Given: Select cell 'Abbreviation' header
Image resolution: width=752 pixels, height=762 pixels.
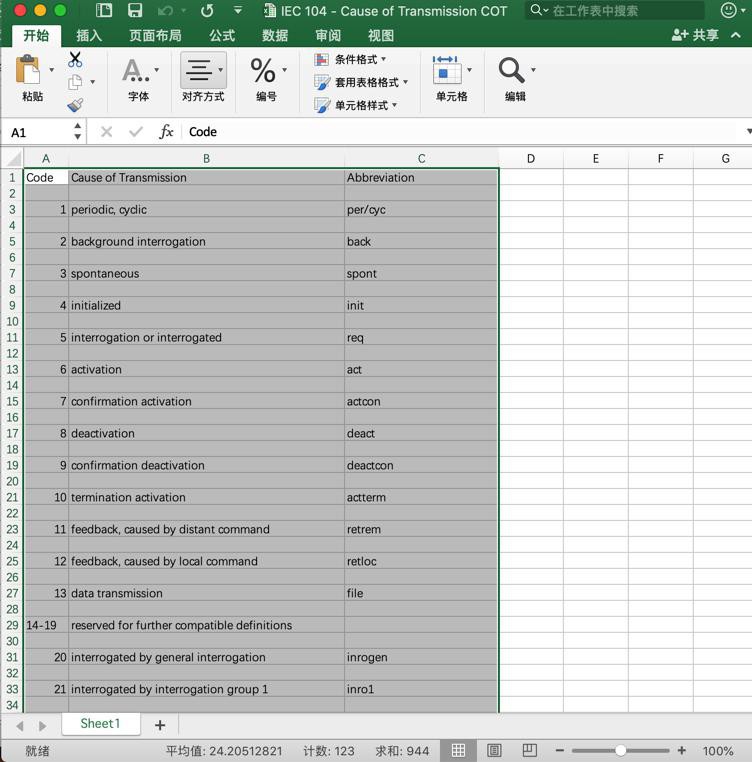Looking at the screenshot, I should pos(421,177).
